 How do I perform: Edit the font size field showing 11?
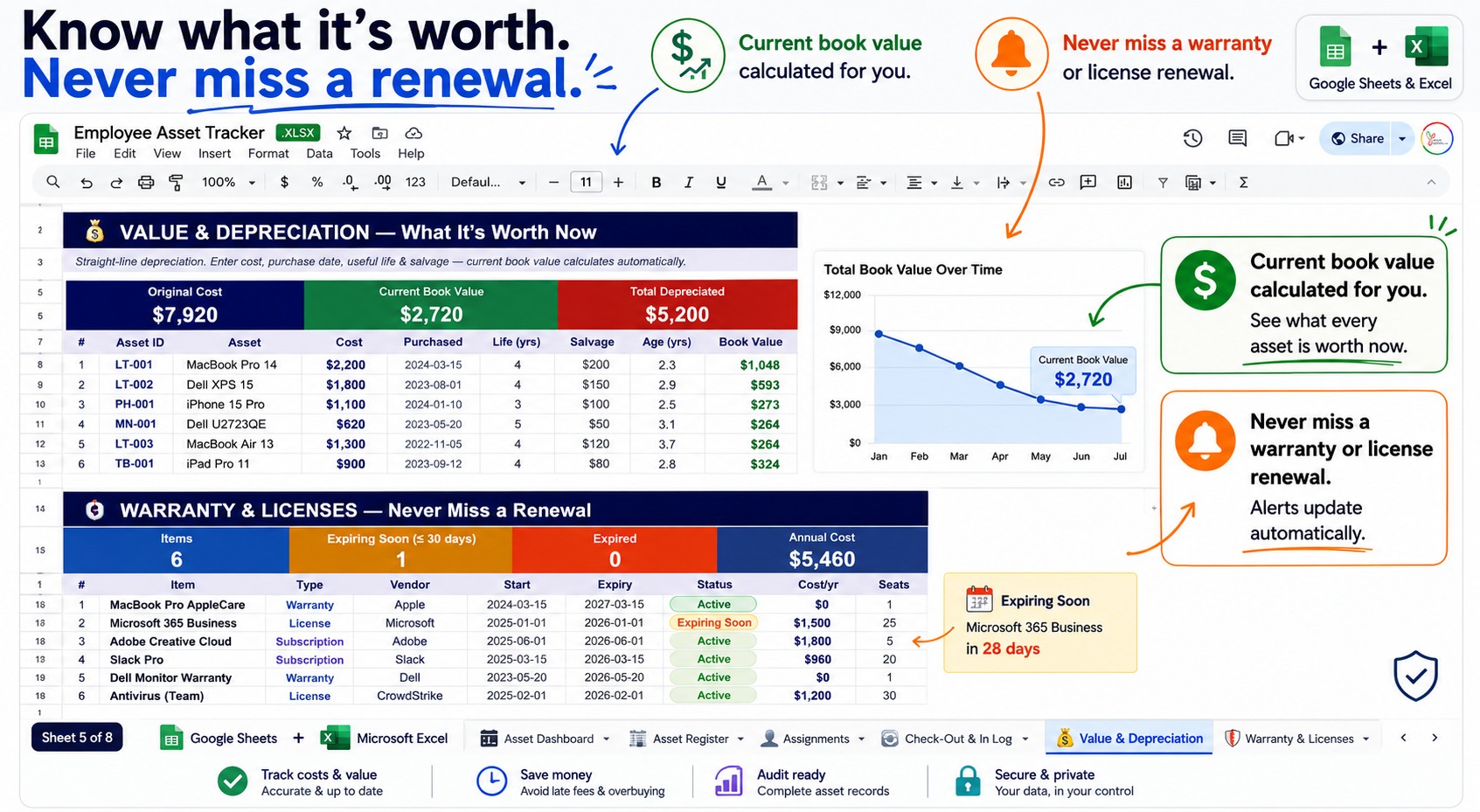pyautogui.click(x=586, y=183)
